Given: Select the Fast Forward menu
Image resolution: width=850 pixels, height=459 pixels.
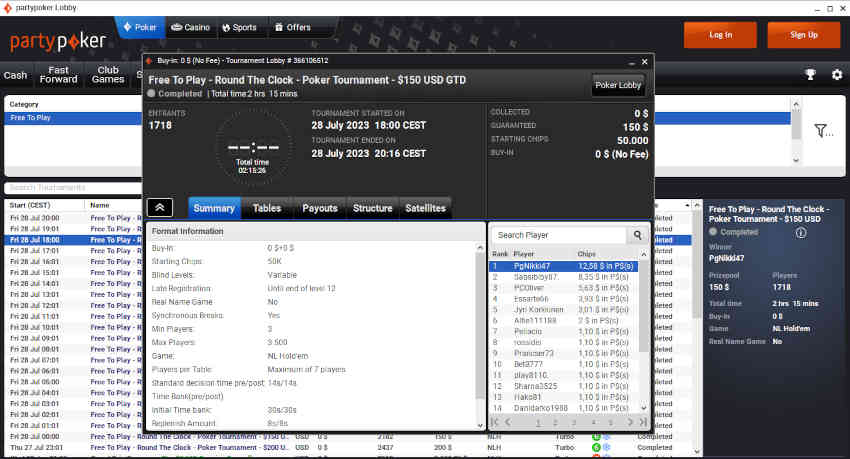Looking at the screenshot, I should click(59, 75).
